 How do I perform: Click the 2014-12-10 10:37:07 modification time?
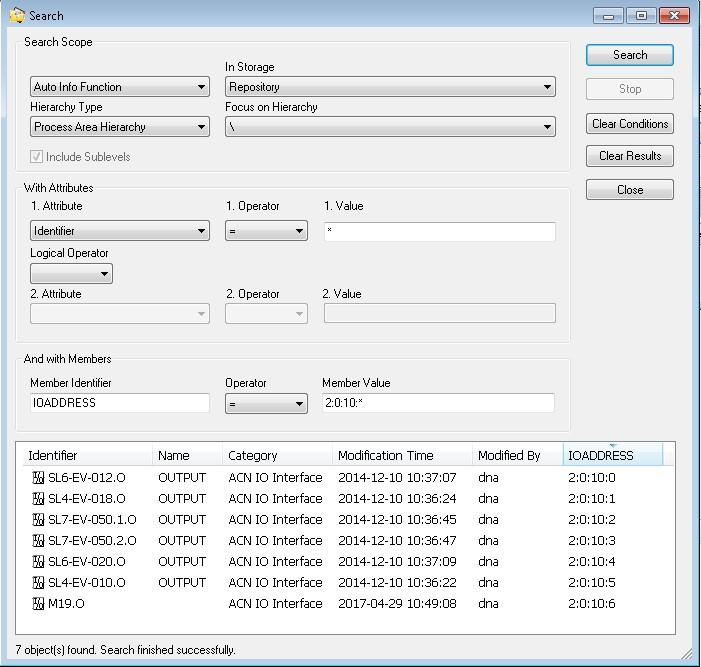397,477
